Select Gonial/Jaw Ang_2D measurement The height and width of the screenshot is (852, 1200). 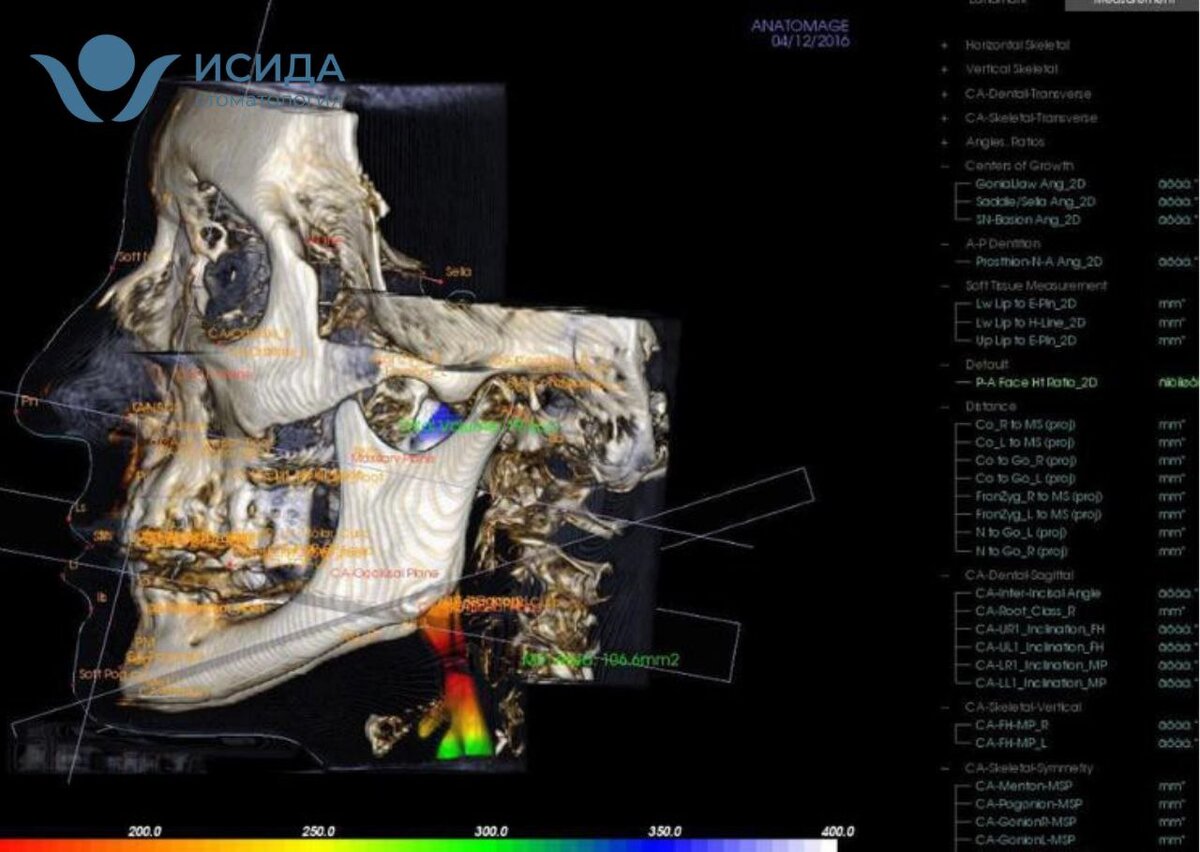point(1031,184)
